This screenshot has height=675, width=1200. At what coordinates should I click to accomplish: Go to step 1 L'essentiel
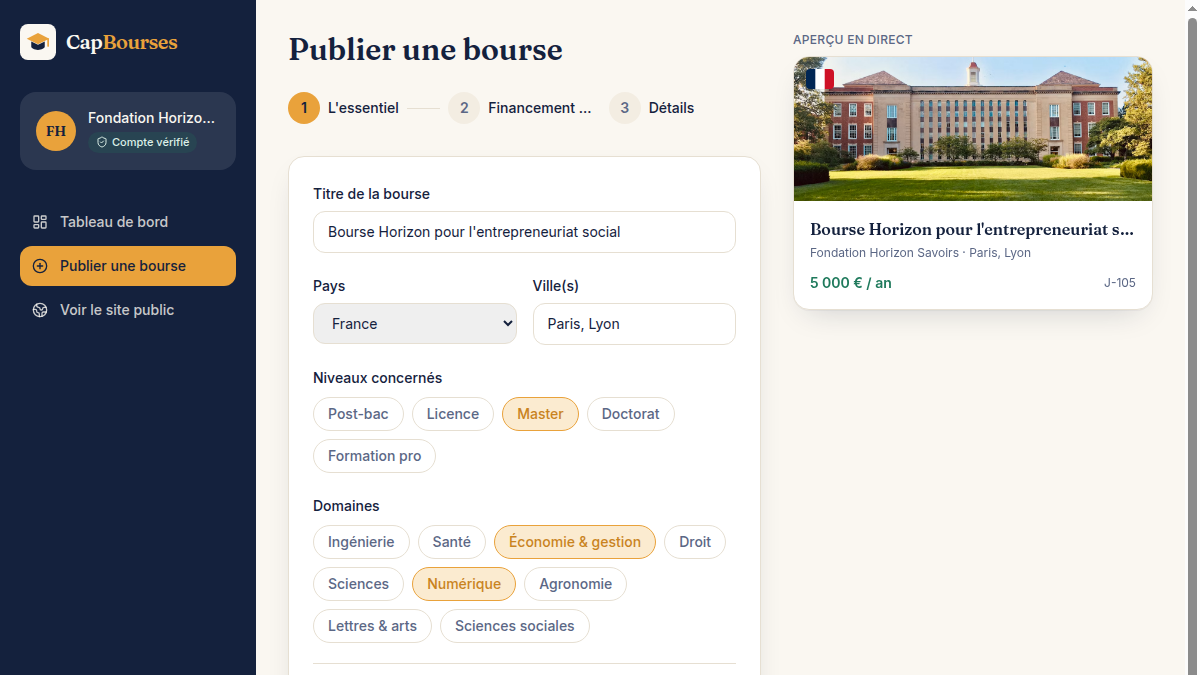[344, 108]
